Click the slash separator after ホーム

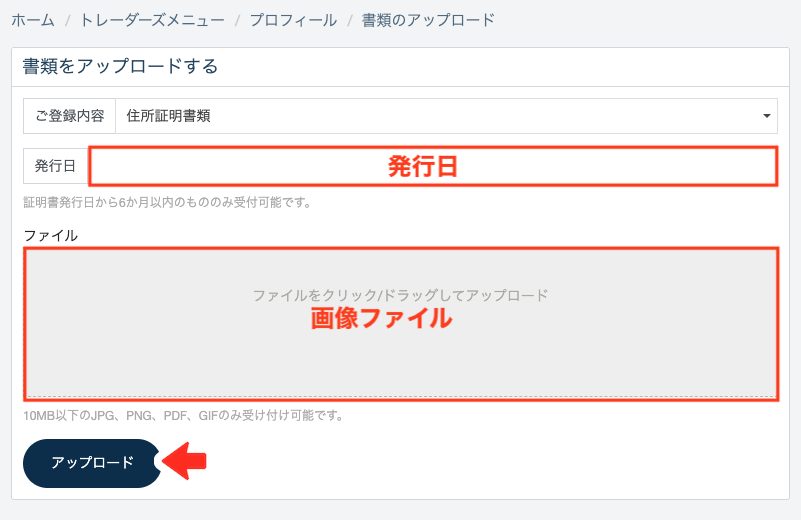pos(68,20)
